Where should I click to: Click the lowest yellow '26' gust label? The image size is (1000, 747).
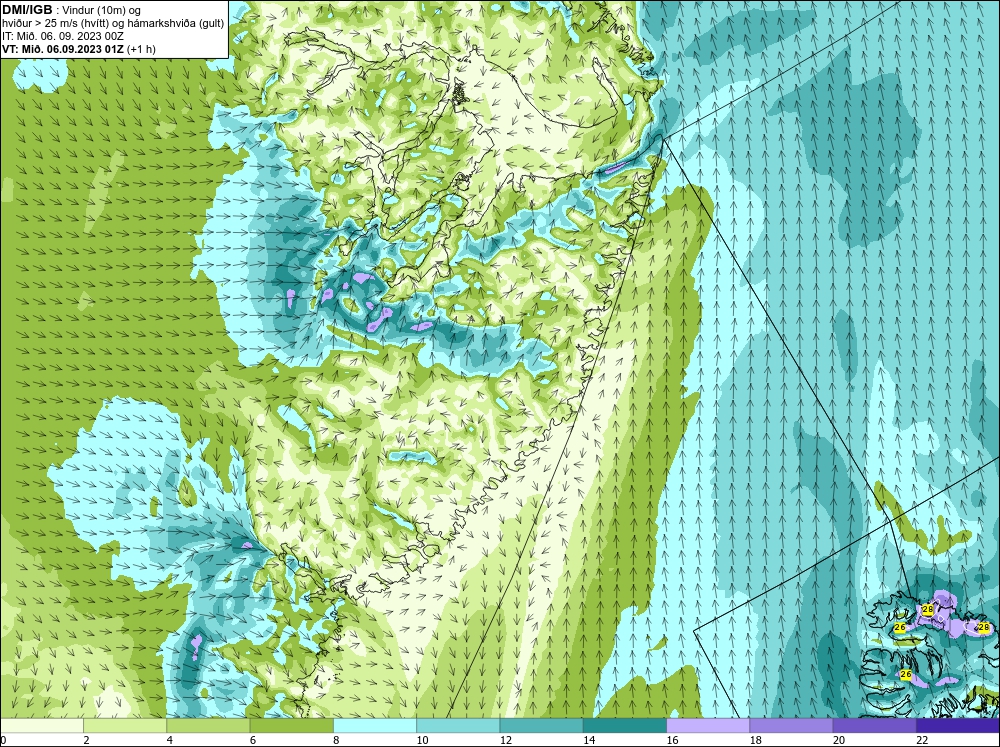[x=906, y=674]
